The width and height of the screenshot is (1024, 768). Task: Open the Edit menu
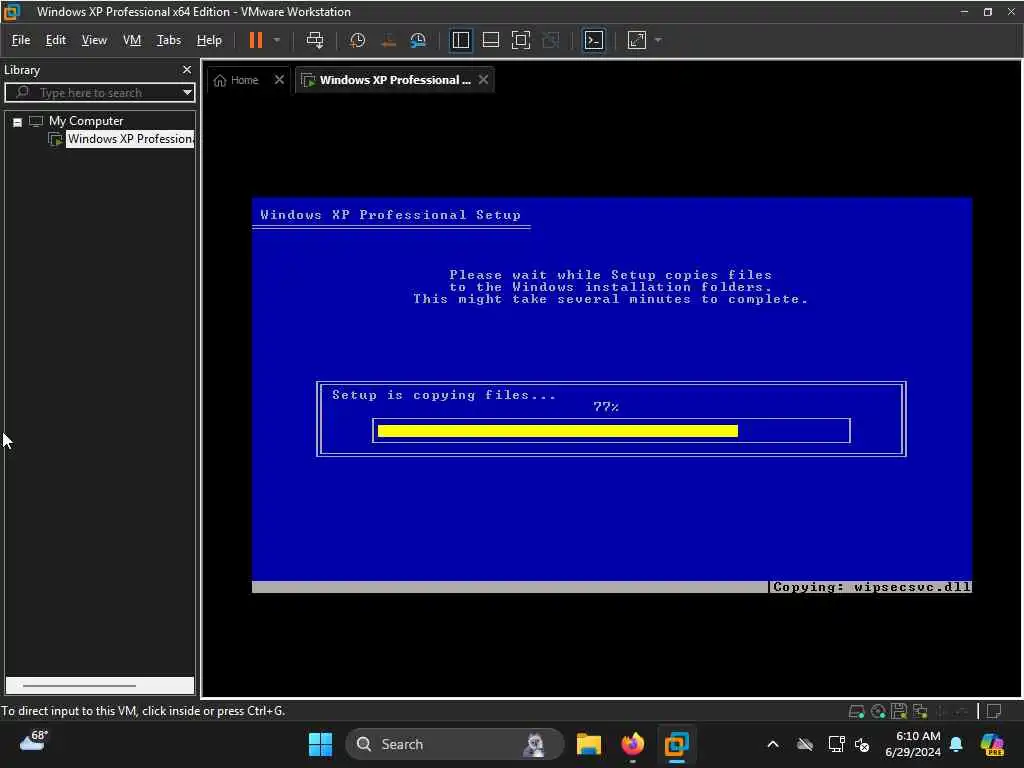(x=56, y=40)
